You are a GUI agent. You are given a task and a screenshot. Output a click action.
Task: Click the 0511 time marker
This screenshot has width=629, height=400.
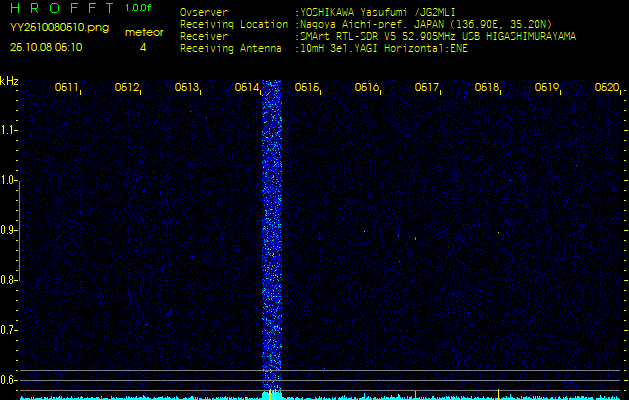click(x=67, y=88)
